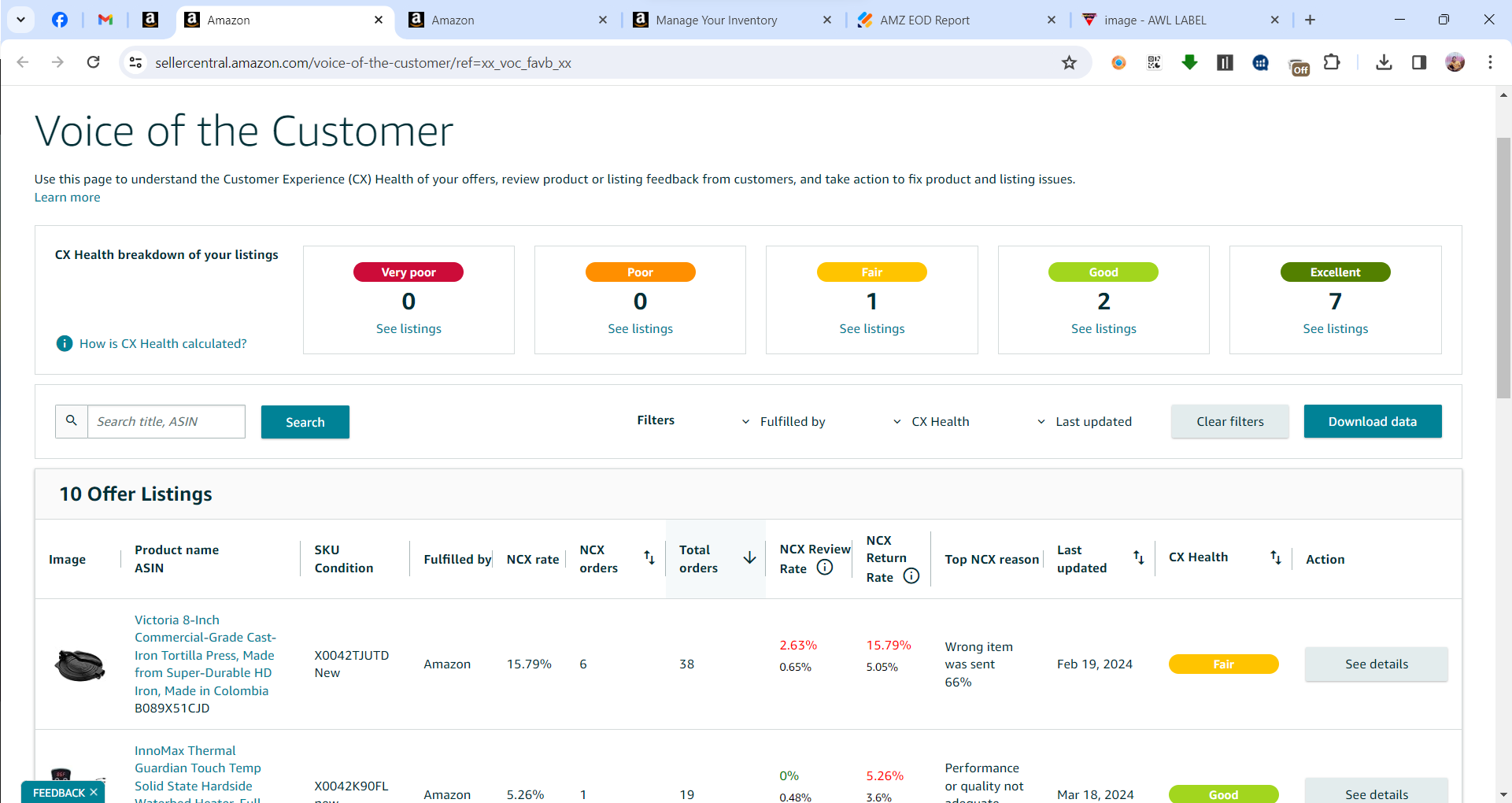Show NCX Return Rate info tooltip
This screenshot has height=803, width=1512.
tap(911, 576)
